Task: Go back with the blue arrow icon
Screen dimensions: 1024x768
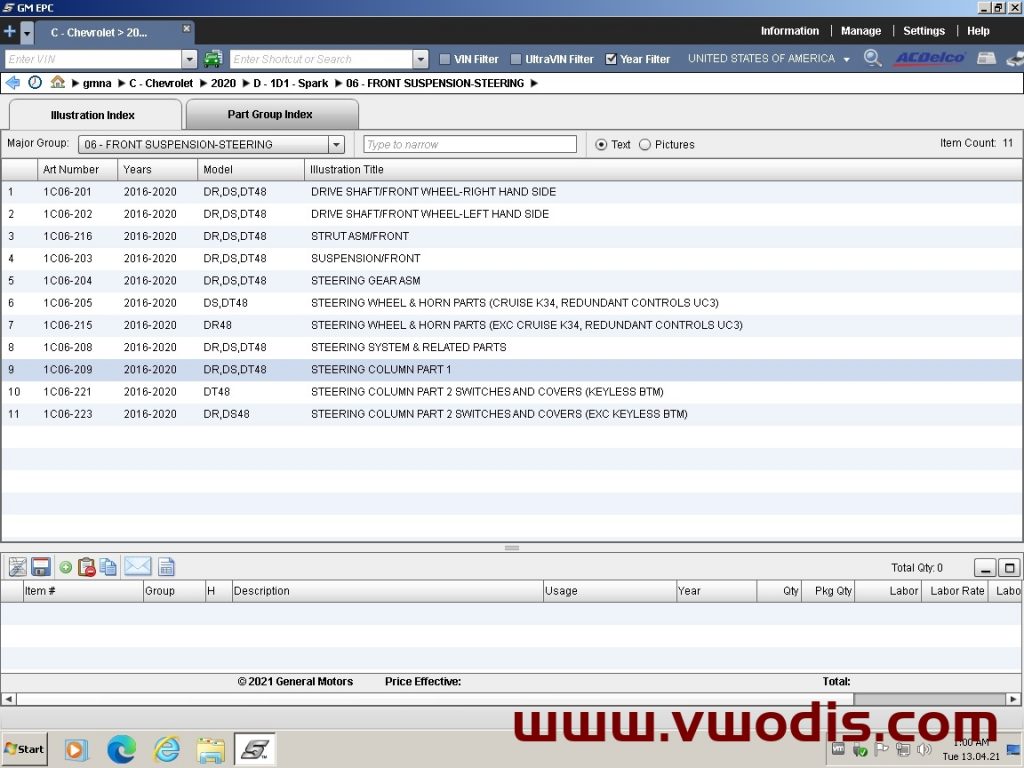Action: (x=12, y=83)
